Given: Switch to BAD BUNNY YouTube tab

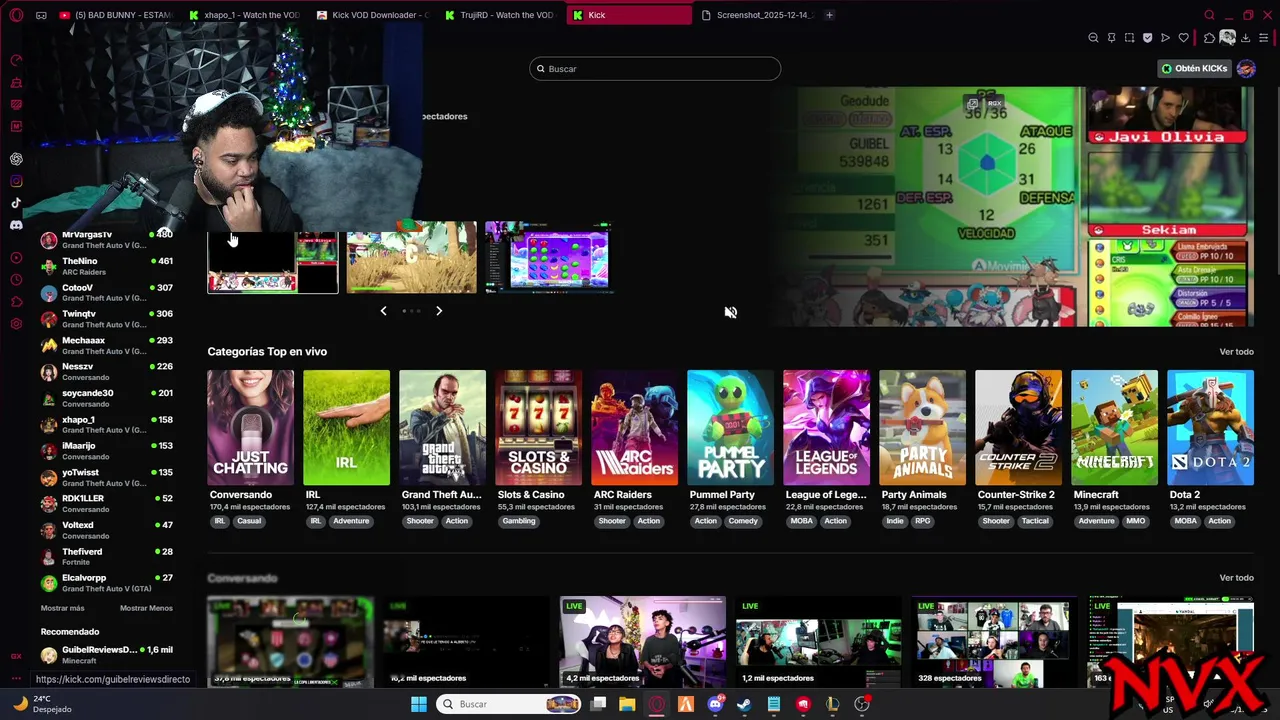Looking at the screenshot, I should tap(116, 15).
